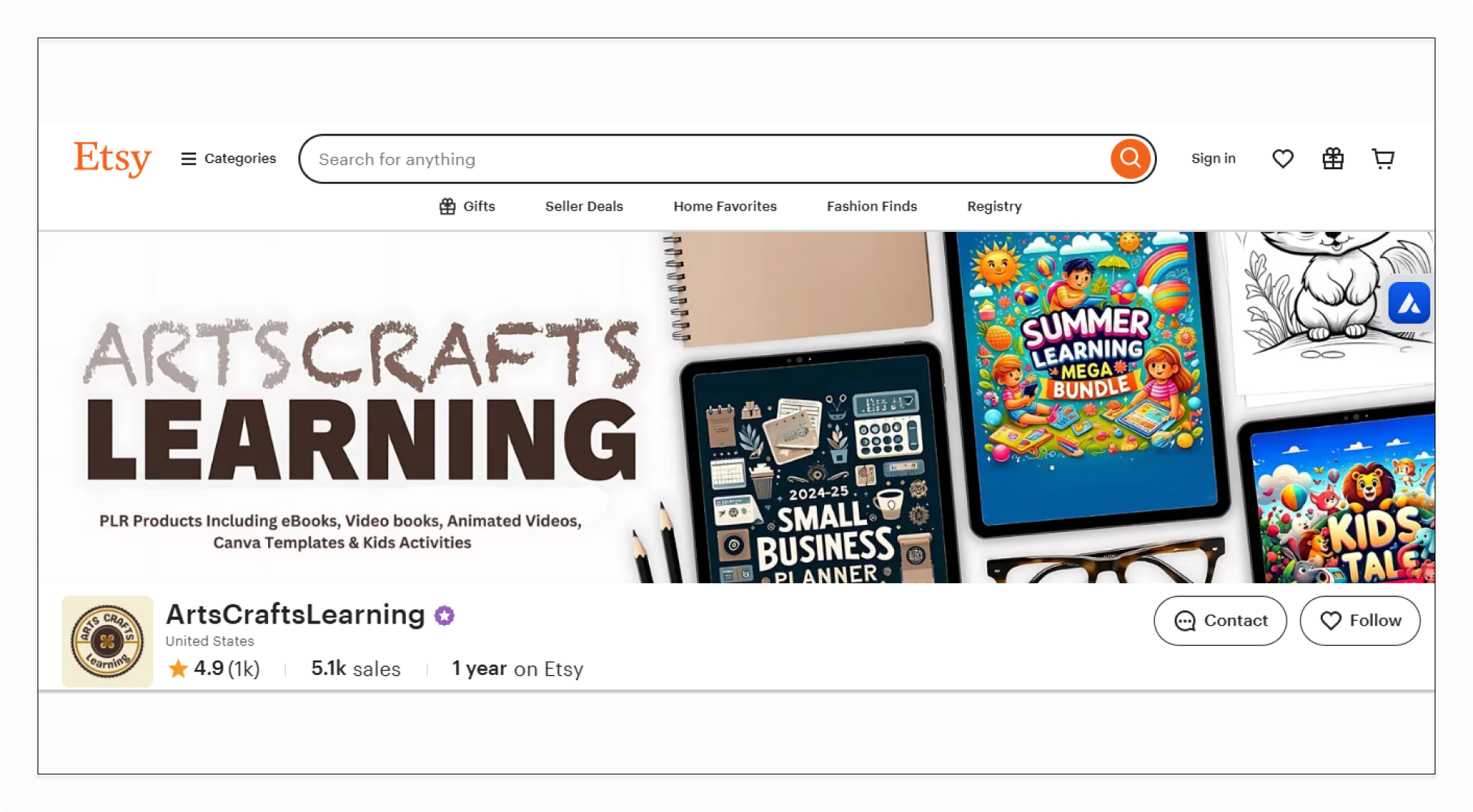This screenshot has height=812, width=1473.
Task: Click the blue floating extension icon
Action: click(x=1409, y=303)
